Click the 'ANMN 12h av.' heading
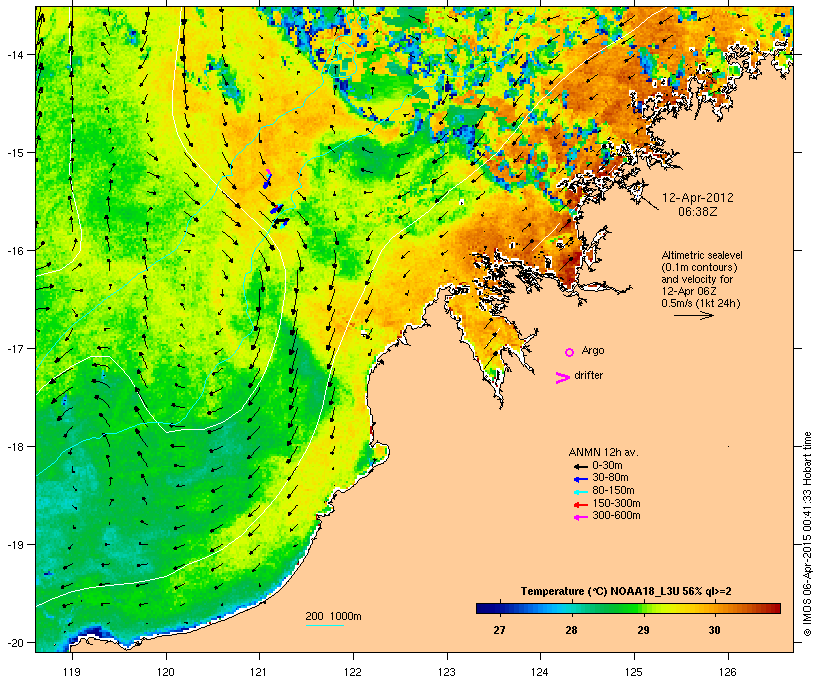 [x=603, y=452]
